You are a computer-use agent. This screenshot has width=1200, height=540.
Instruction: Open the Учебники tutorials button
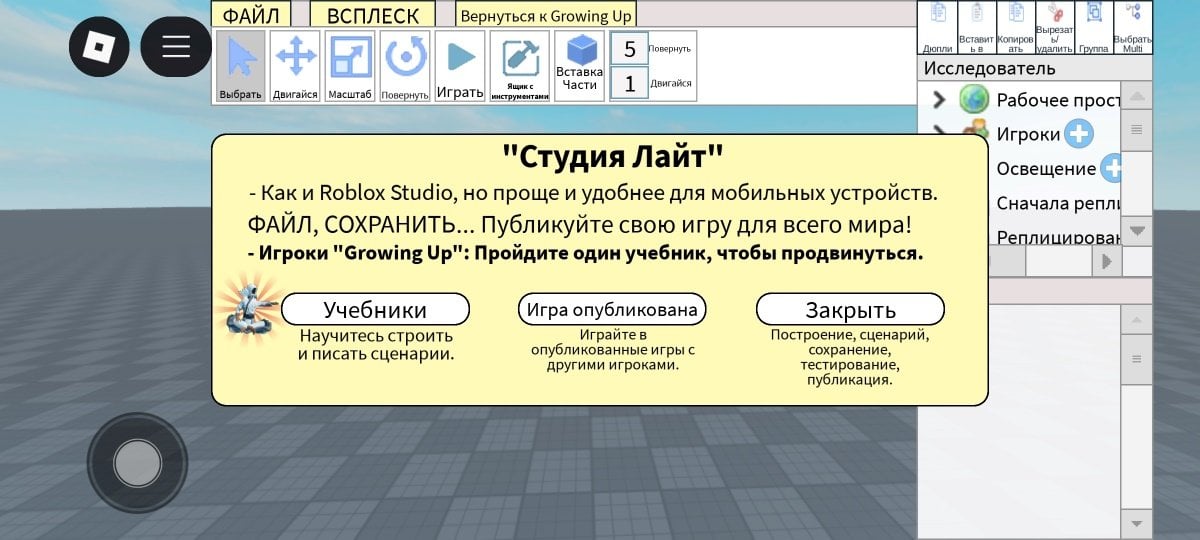[x=375, y=309]
